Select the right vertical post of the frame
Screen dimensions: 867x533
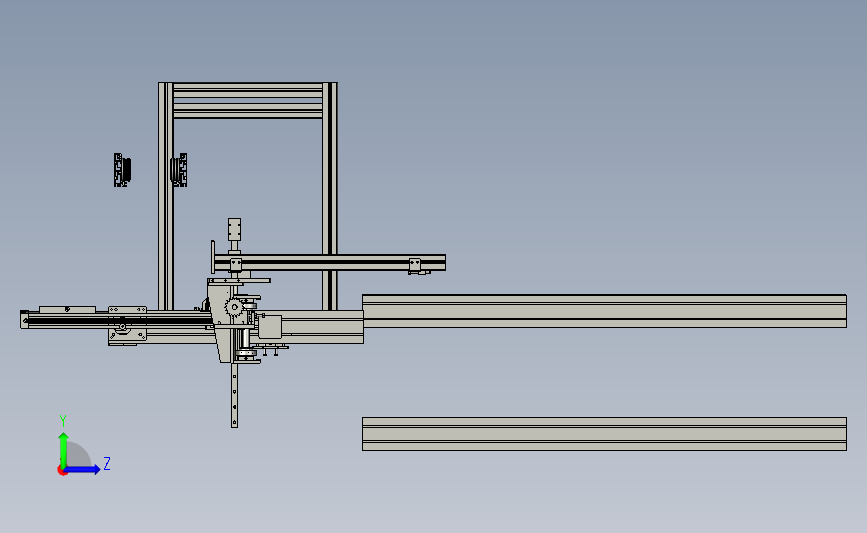[x=330, y=196]
